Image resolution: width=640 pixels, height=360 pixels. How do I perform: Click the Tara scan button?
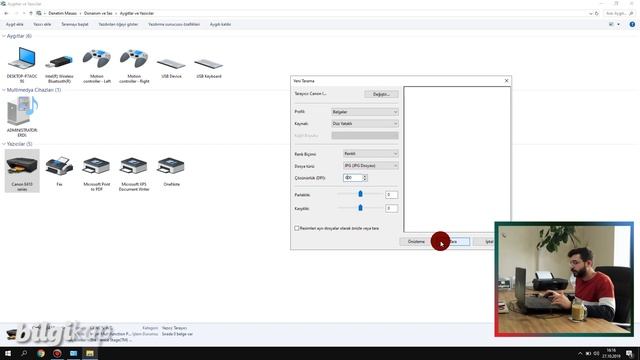[x=453, y=242]
